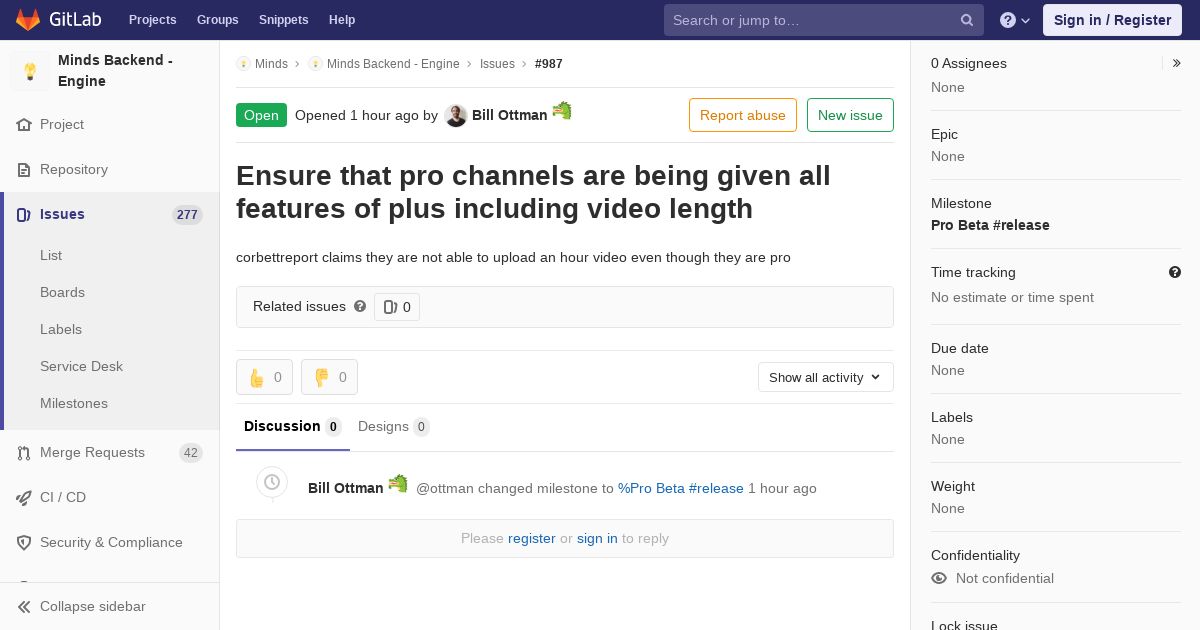
Task: Click the Time tracking help icon
Action: [1175, 272]
